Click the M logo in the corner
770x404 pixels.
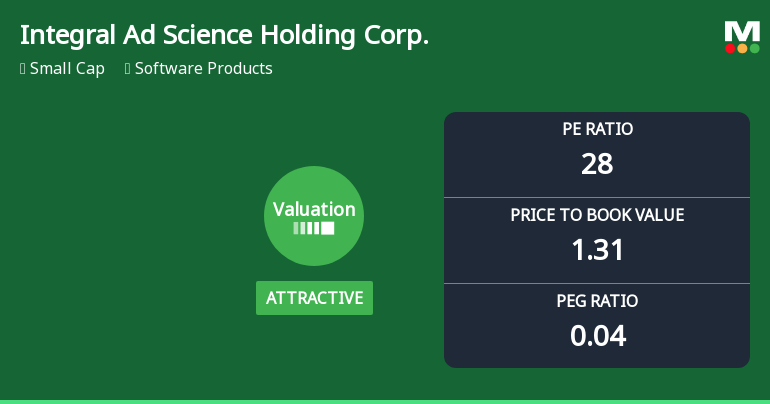point(742,31)
